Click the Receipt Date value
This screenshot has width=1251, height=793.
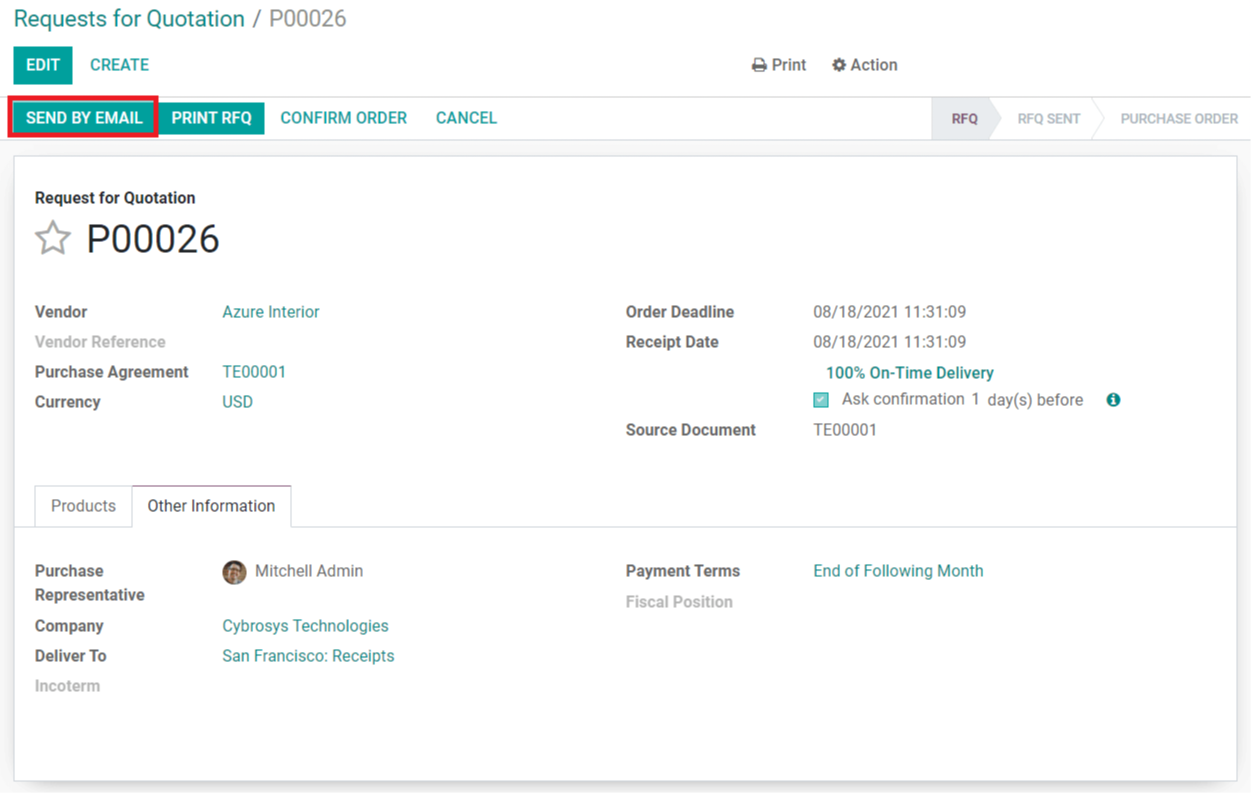click(890, 342)
